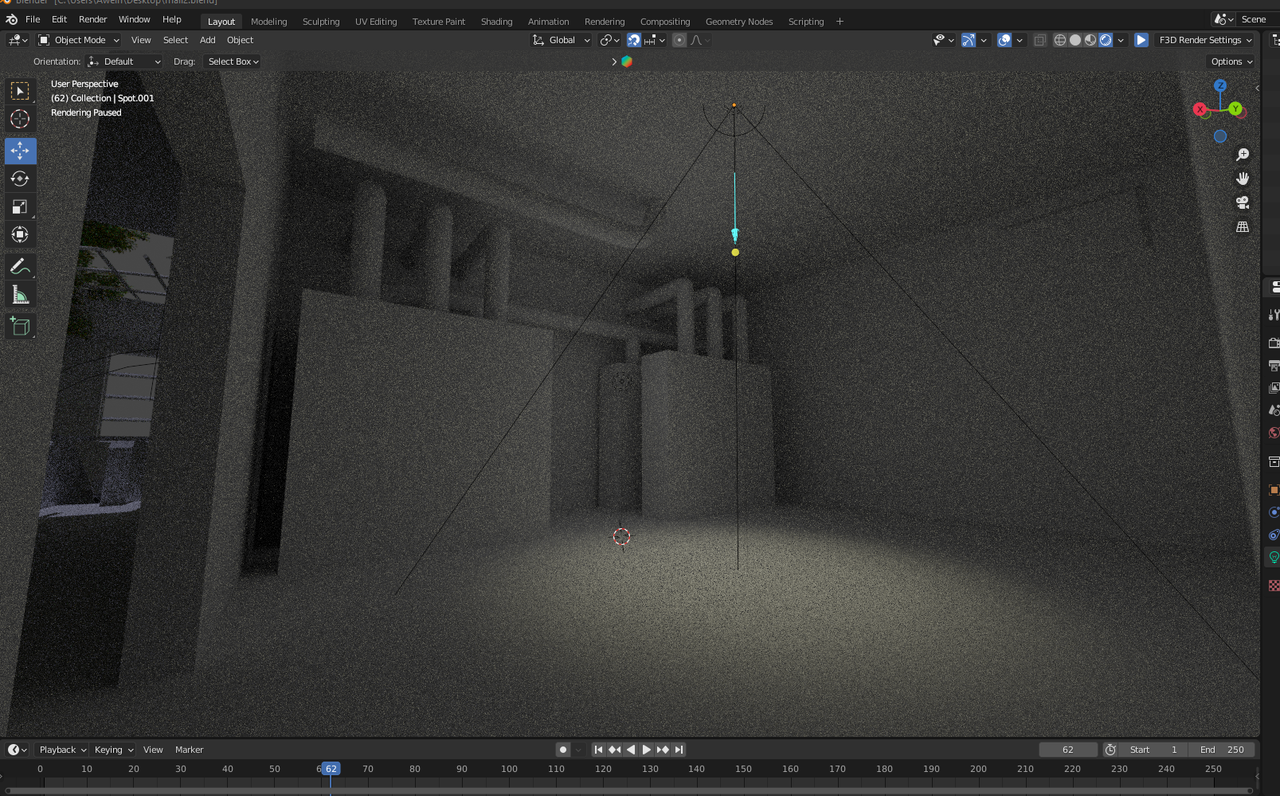Toggle camera view icon

pos(1242,203)
